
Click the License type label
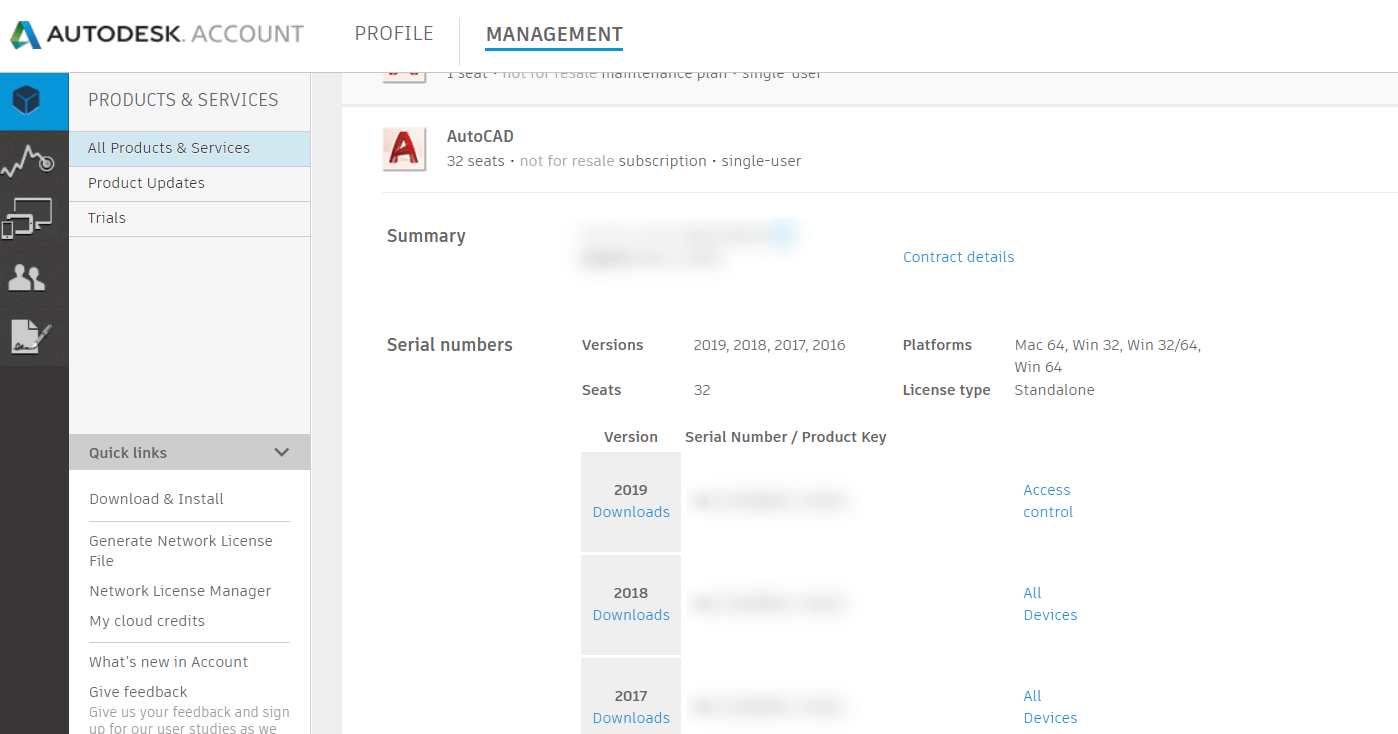pos(946,390)
